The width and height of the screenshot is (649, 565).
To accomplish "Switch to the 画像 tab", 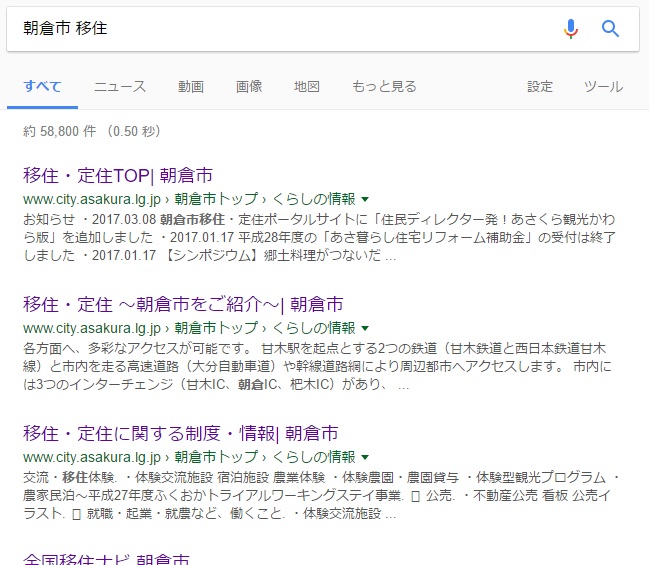I will coord(249,87).
